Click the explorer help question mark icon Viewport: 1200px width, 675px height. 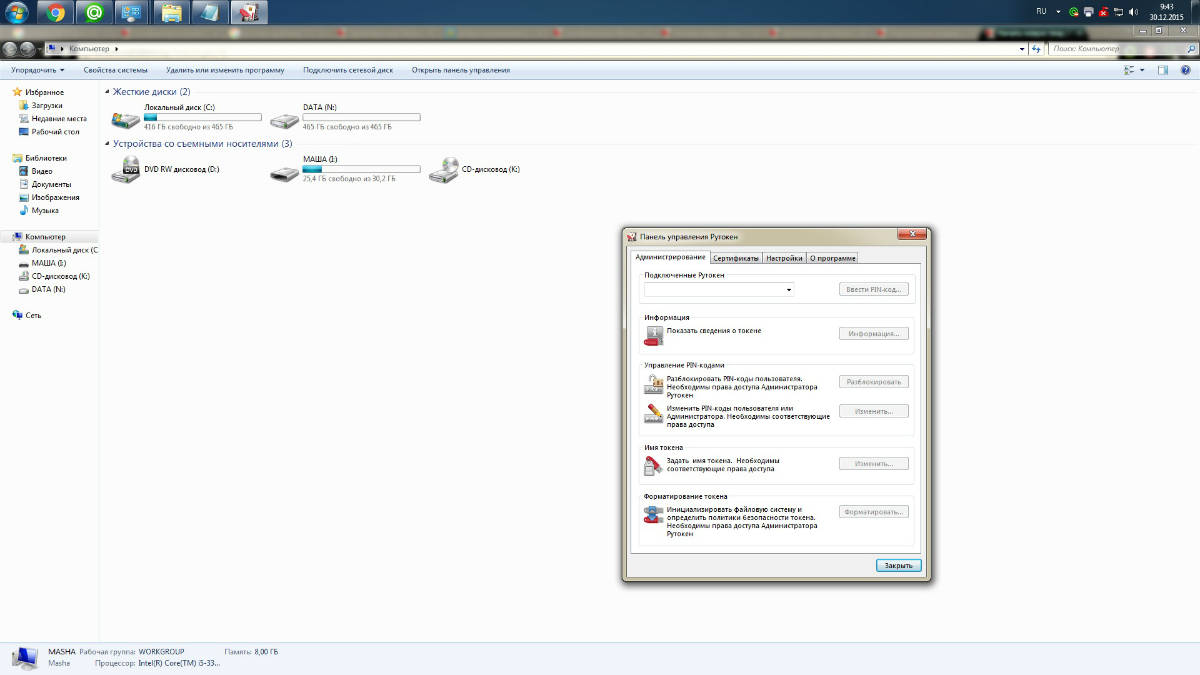[1185, 70]
